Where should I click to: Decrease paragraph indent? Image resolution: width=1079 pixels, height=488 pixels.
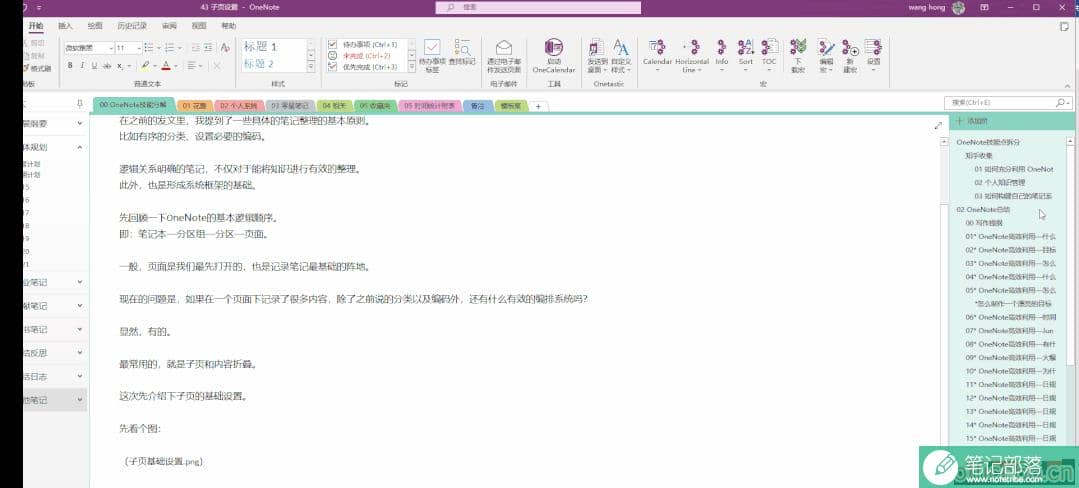click(x=195, y=47)
